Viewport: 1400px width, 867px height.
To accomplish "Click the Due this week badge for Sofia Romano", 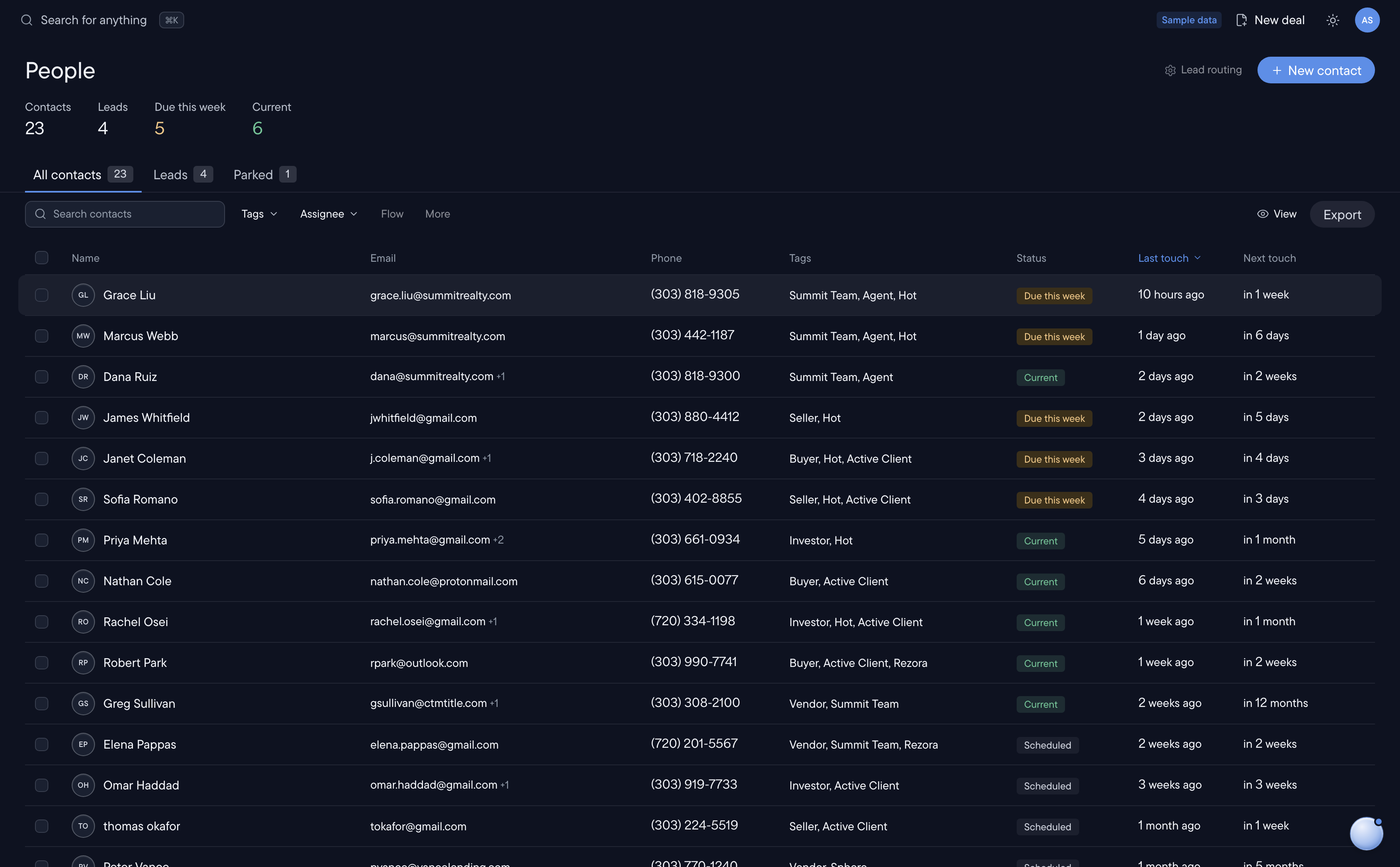I will [1055, 500].
